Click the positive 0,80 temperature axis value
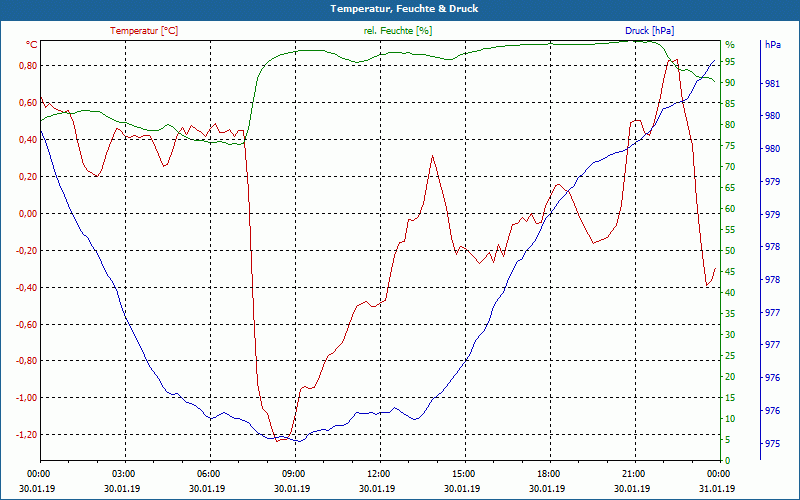This screenshot has width=800, height=500. tap(29, 65)
